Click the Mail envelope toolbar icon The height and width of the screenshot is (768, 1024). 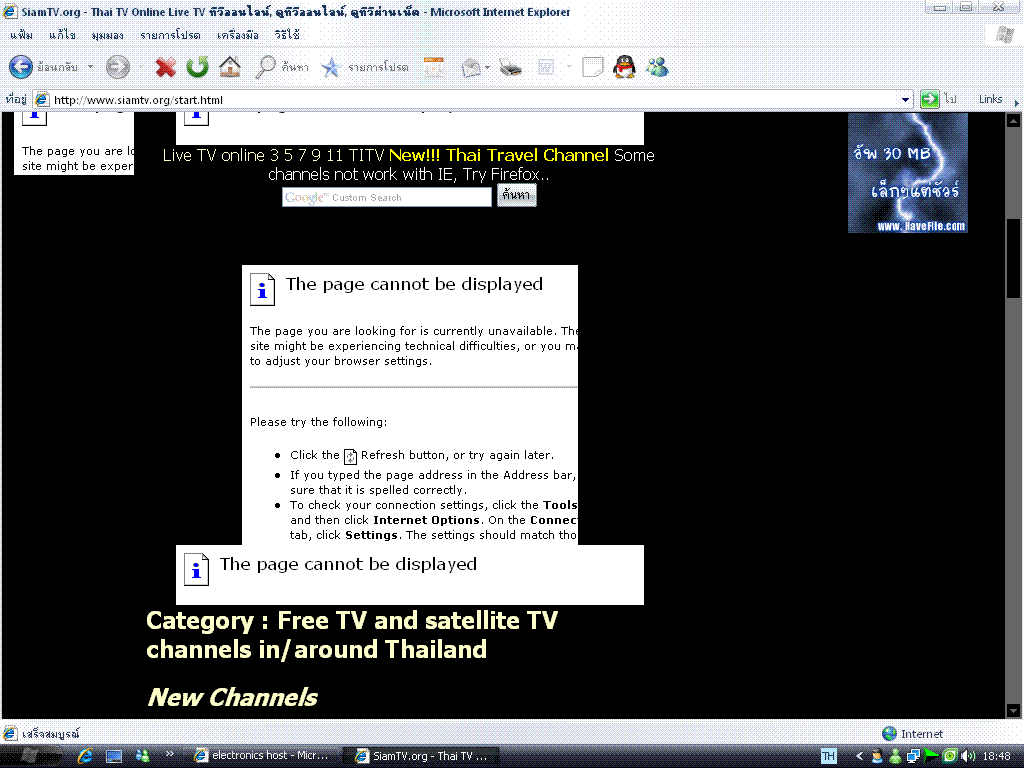point(471,67)
